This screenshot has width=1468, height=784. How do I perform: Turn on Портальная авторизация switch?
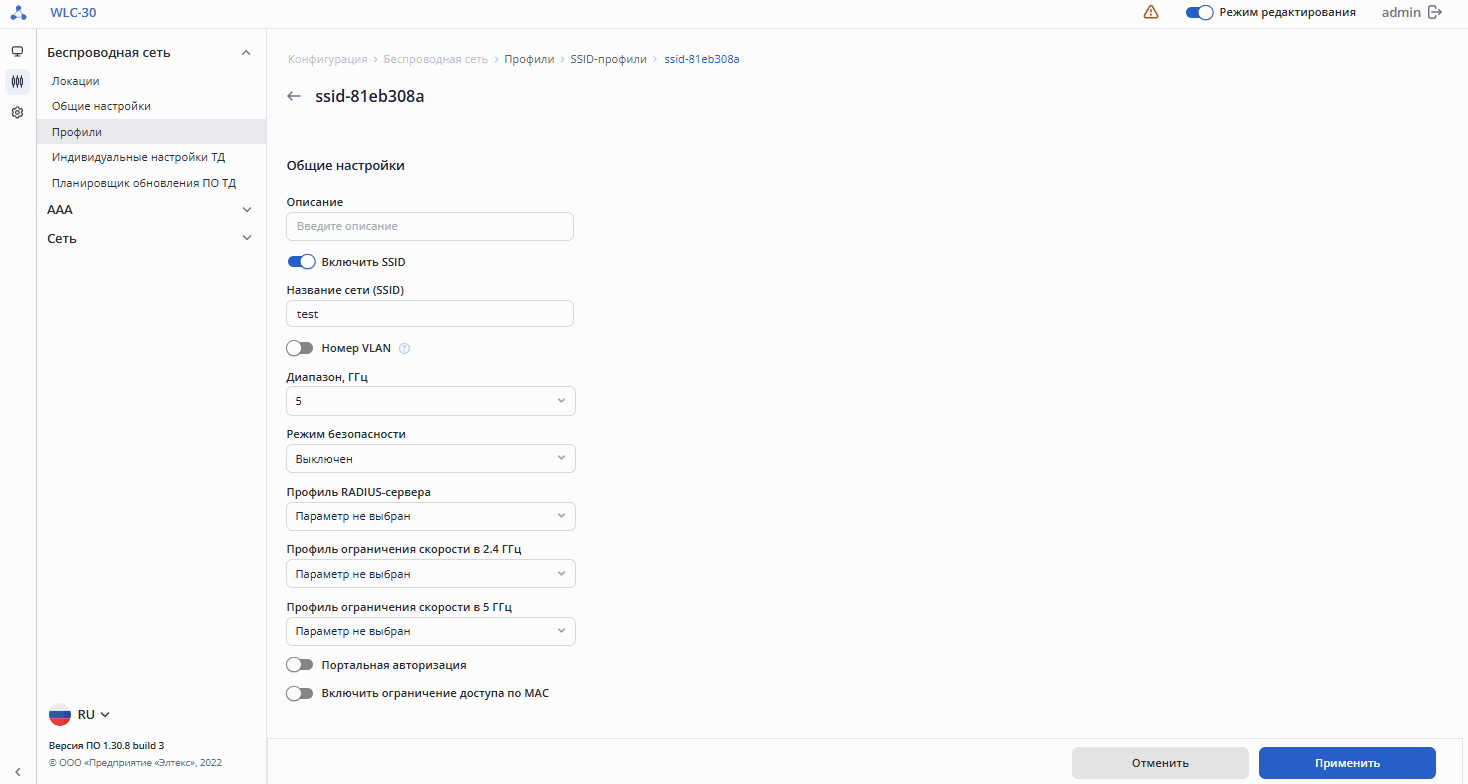[x=300, y=665]
